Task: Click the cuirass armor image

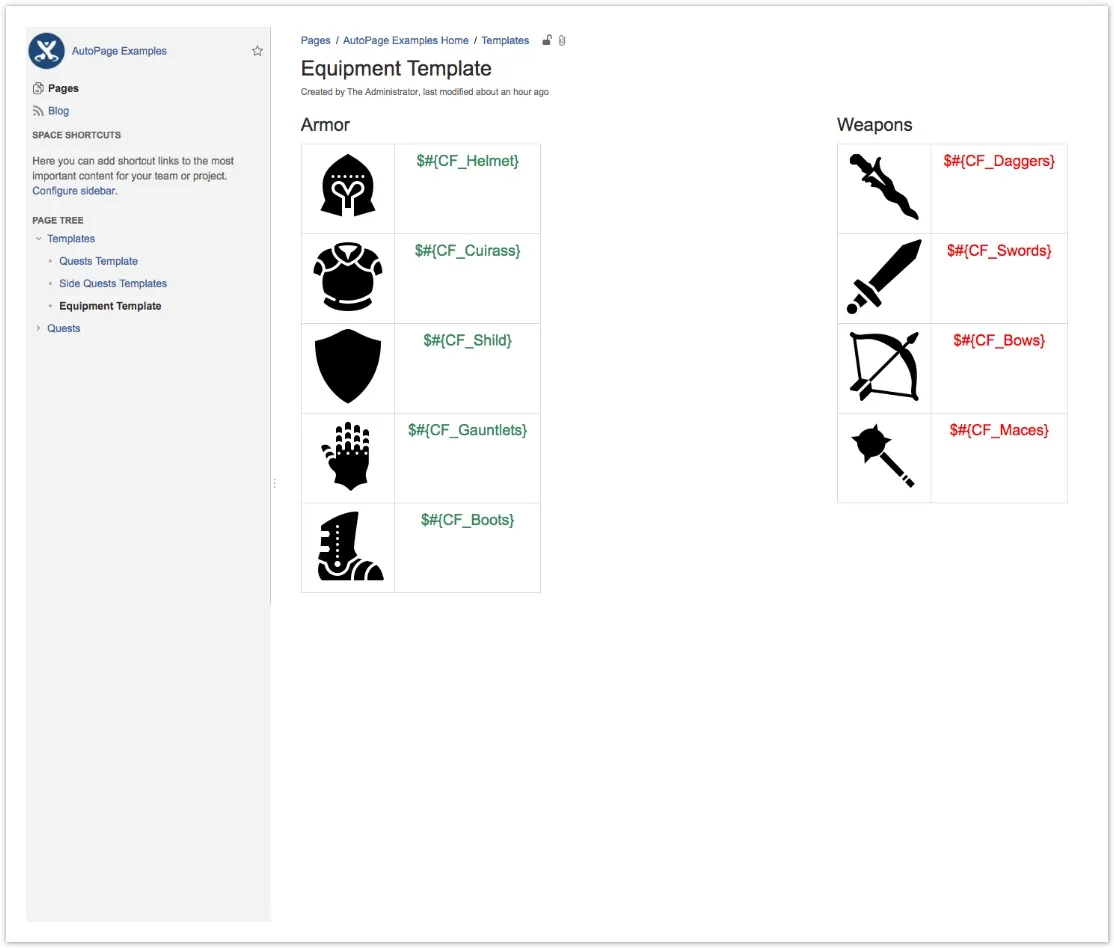Action: 348,277
